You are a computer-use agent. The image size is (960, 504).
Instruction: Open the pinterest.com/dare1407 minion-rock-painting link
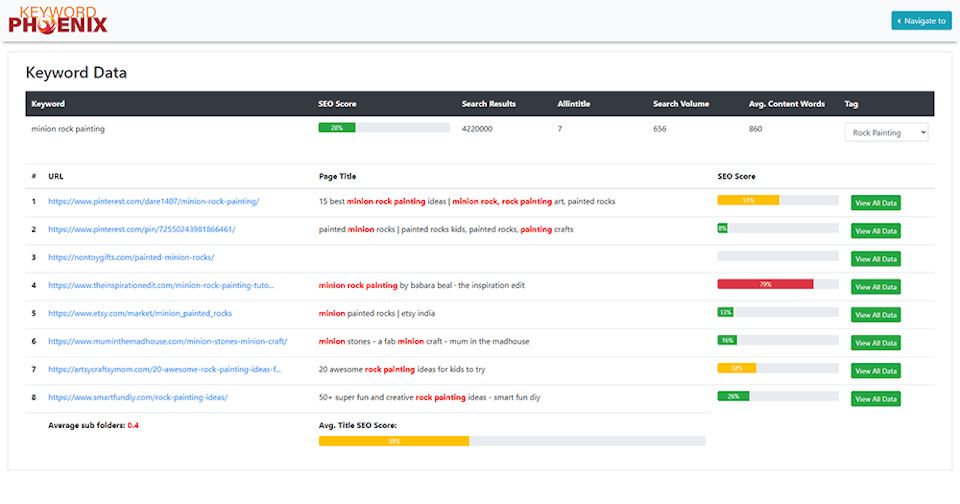pyautogui.click(x=153, y=201)
